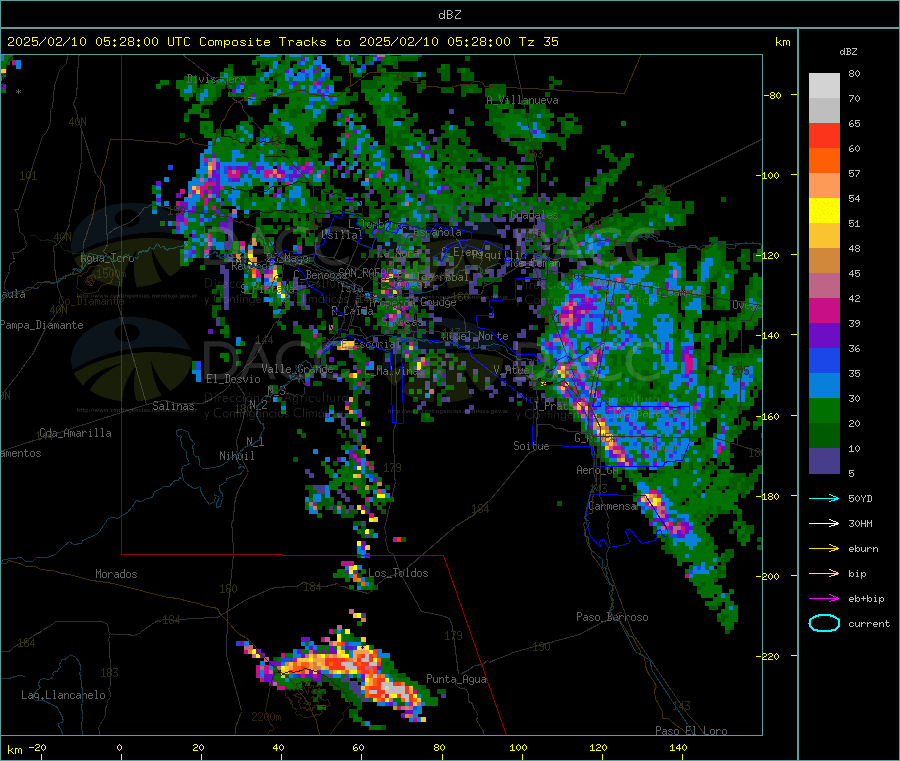Click the Morados location label
The width and height of the screenshot is (900, 761).
click(116, 574)
